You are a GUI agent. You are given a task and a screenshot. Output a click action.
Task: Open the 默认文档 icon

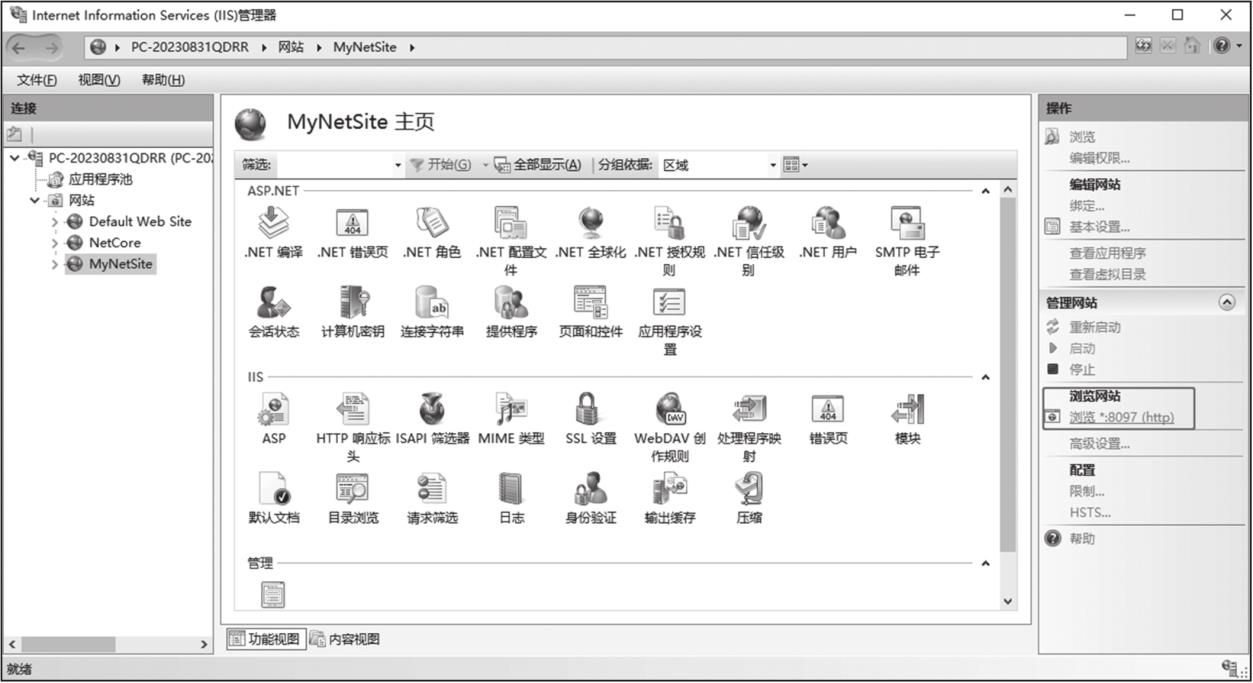click(273, 488)
